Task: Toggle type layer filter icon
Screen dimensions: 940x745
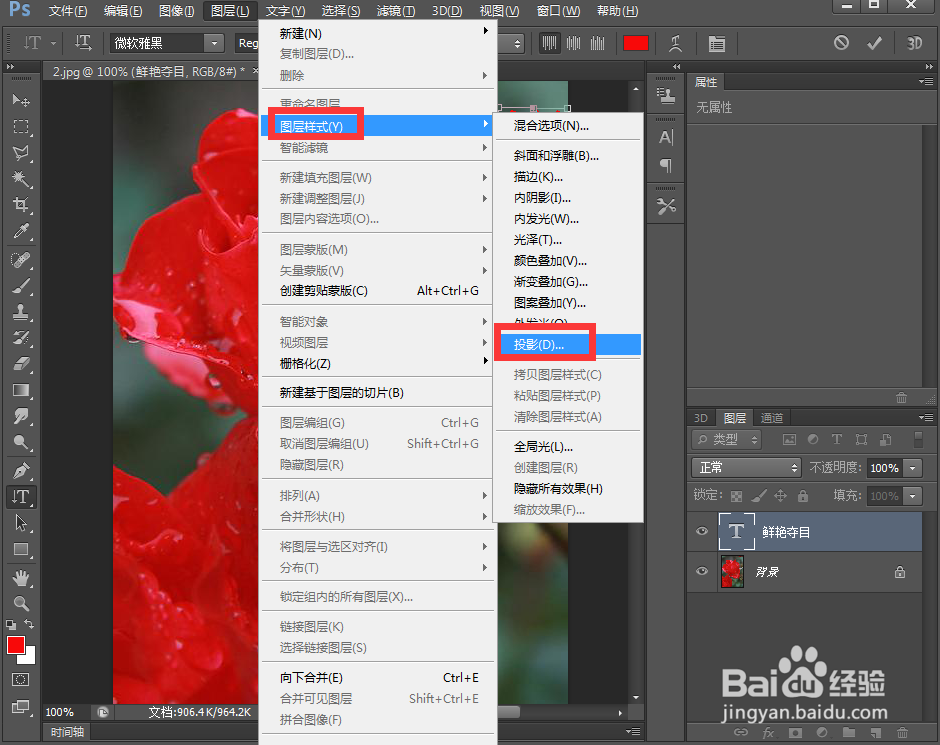Action: coord(837,439)
